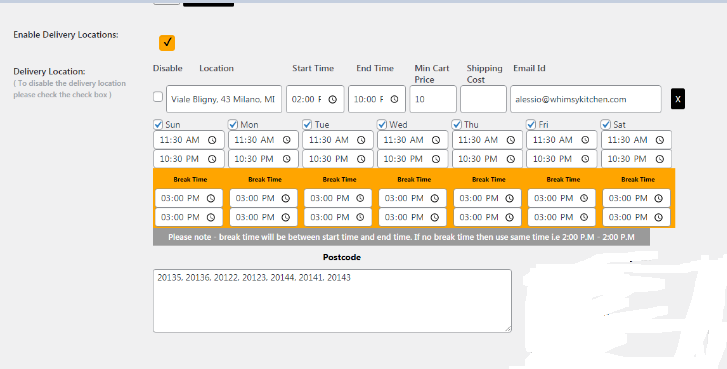Click the Start Time 02:00 input field
Image resolution: width=727 pixels, height=369 pixels.
[315, 99]
